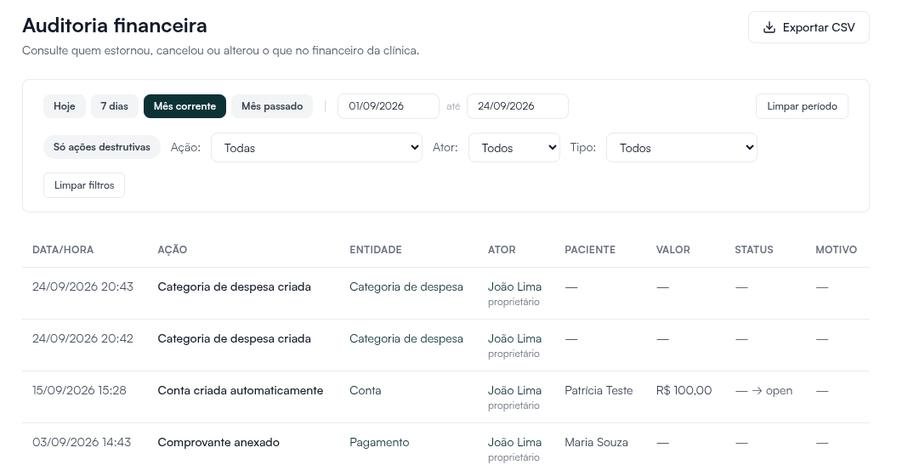Click the date 24/09/2026 20:42
Screen dimensions: 908x476
tap(83, 339)
